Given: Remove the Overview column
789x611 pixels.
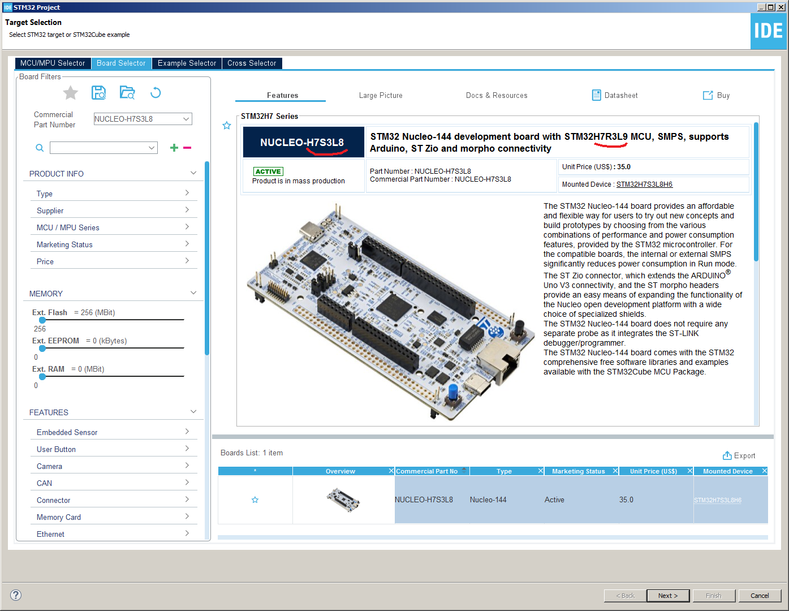Looking at the screenshot, I should 391,471.
